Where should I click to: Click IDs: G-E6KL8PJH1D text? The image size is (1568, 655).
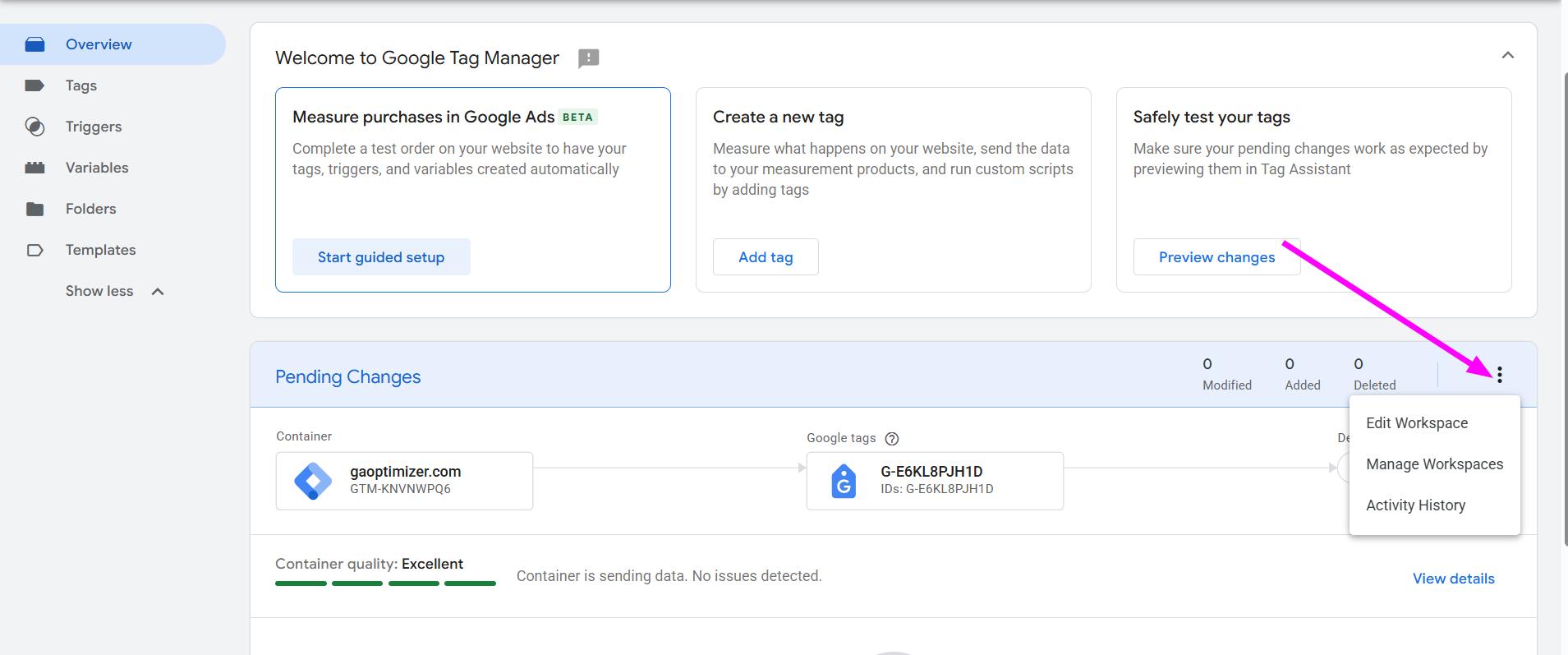point(937,489)
